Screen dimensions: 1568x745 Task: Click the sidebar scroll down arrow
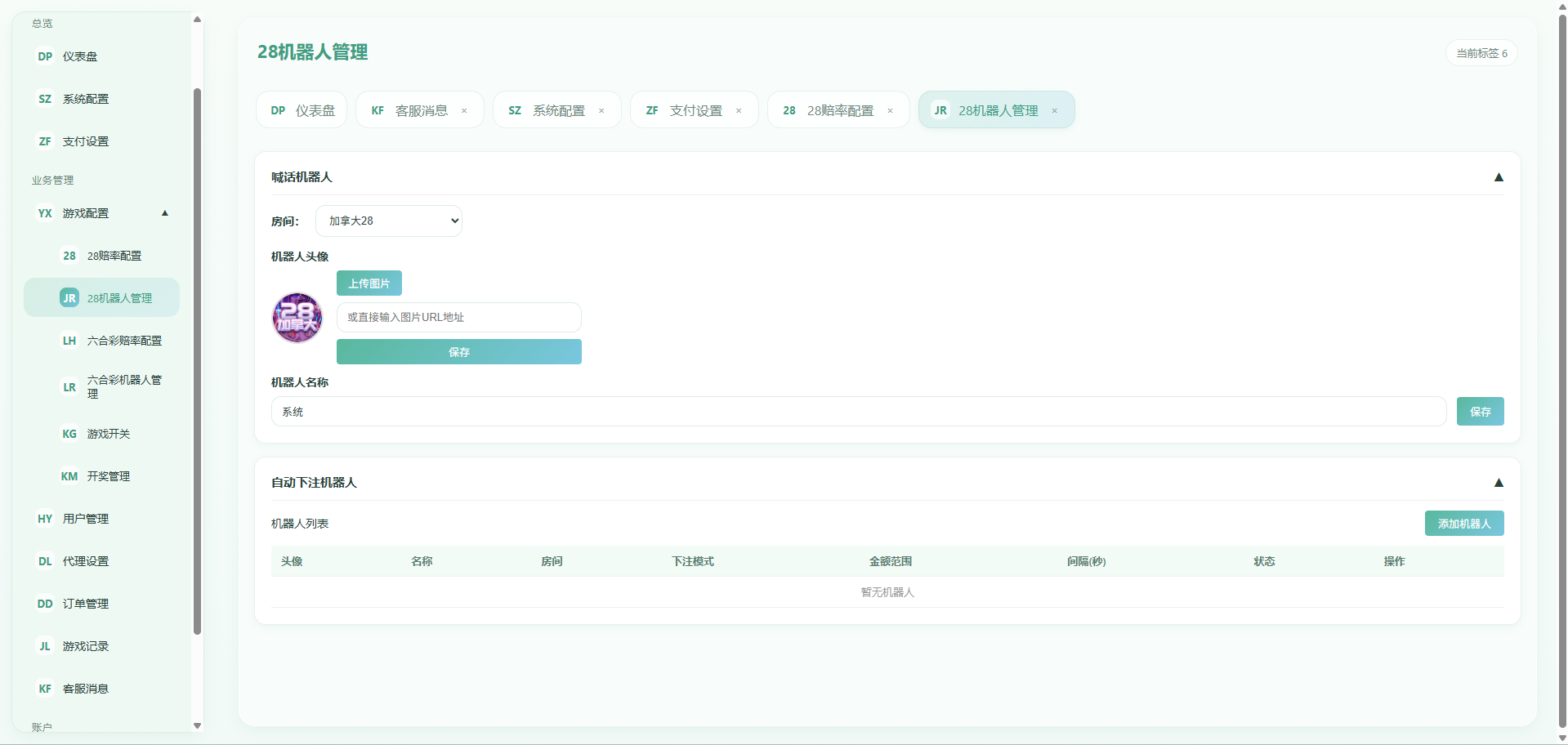197,725
